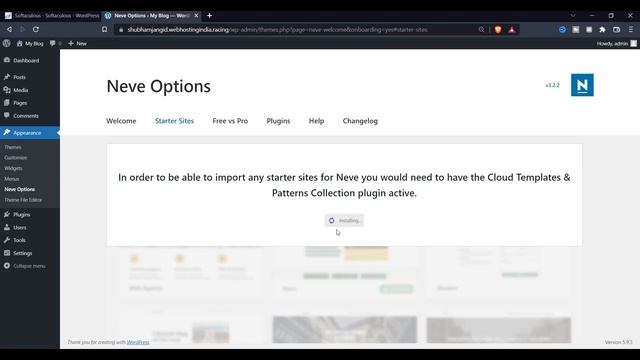Select Appearance in the sidebar
The width and height of the screenshot is (640, 360).
[30, 133]
